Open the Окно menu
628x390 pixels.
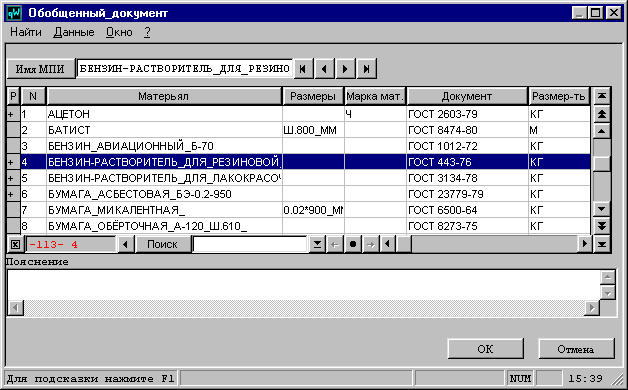119,32
